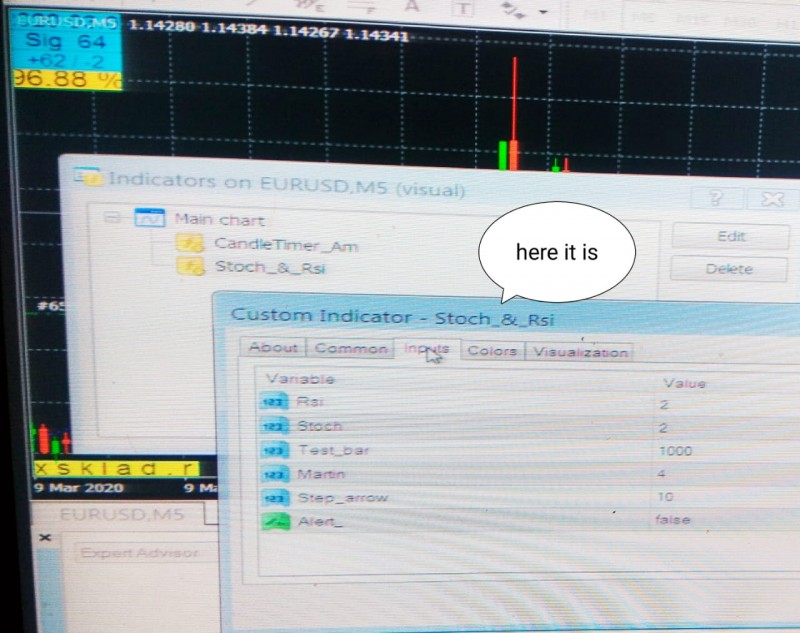Switch to the Common tab
The width and height of the screenshot is (800, 633).
[351, 348]
